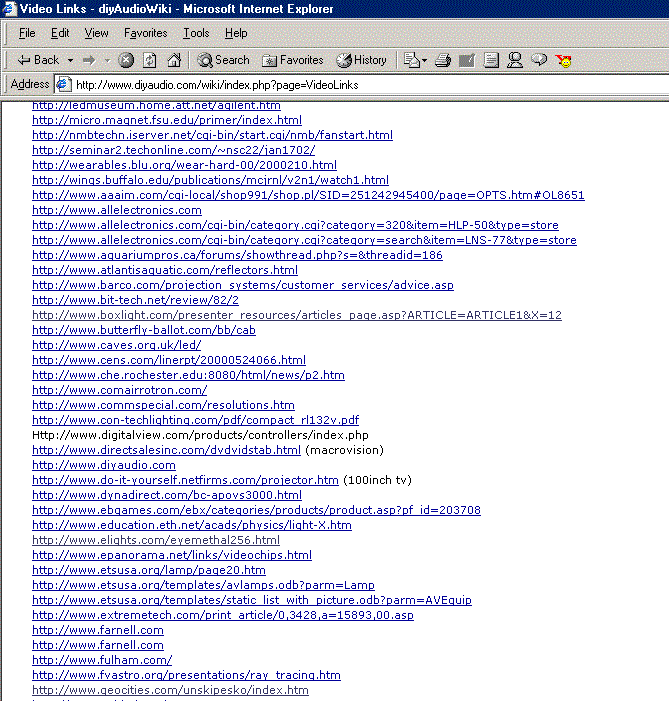The width and height of the screenshot is (669, 701).
Task: Expand the Mail icon dropdown arrow
Action: click(x=424, y=60)
